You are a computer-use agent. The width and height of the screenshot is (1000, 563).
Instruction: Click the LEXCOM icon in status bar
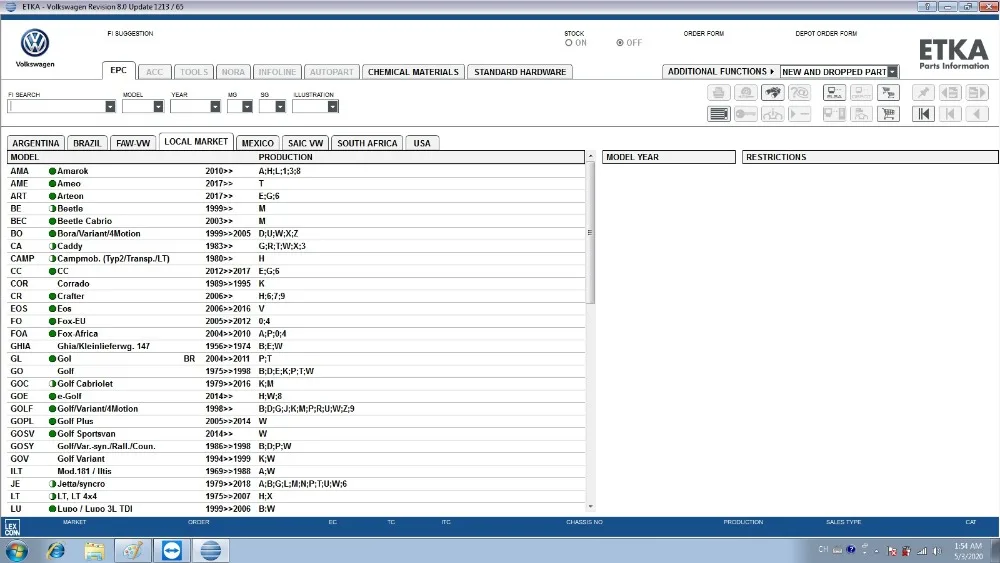coord(12,528)
